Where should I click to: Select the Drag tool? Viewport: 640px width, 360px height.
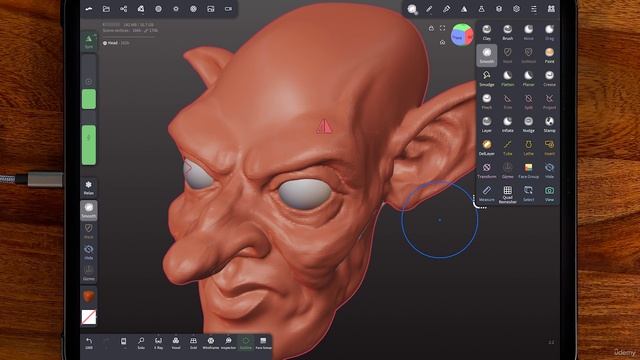point(549,32)
